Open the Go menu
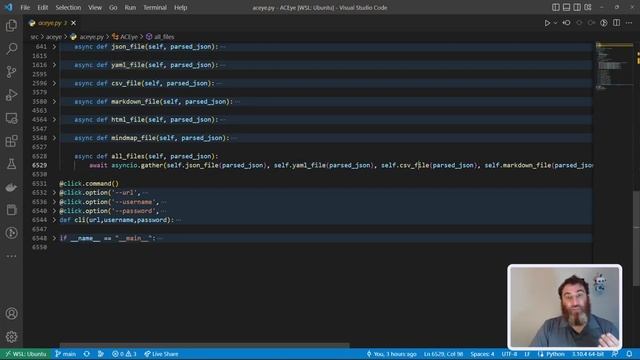The image size is (640, 360). pos(113,7)
